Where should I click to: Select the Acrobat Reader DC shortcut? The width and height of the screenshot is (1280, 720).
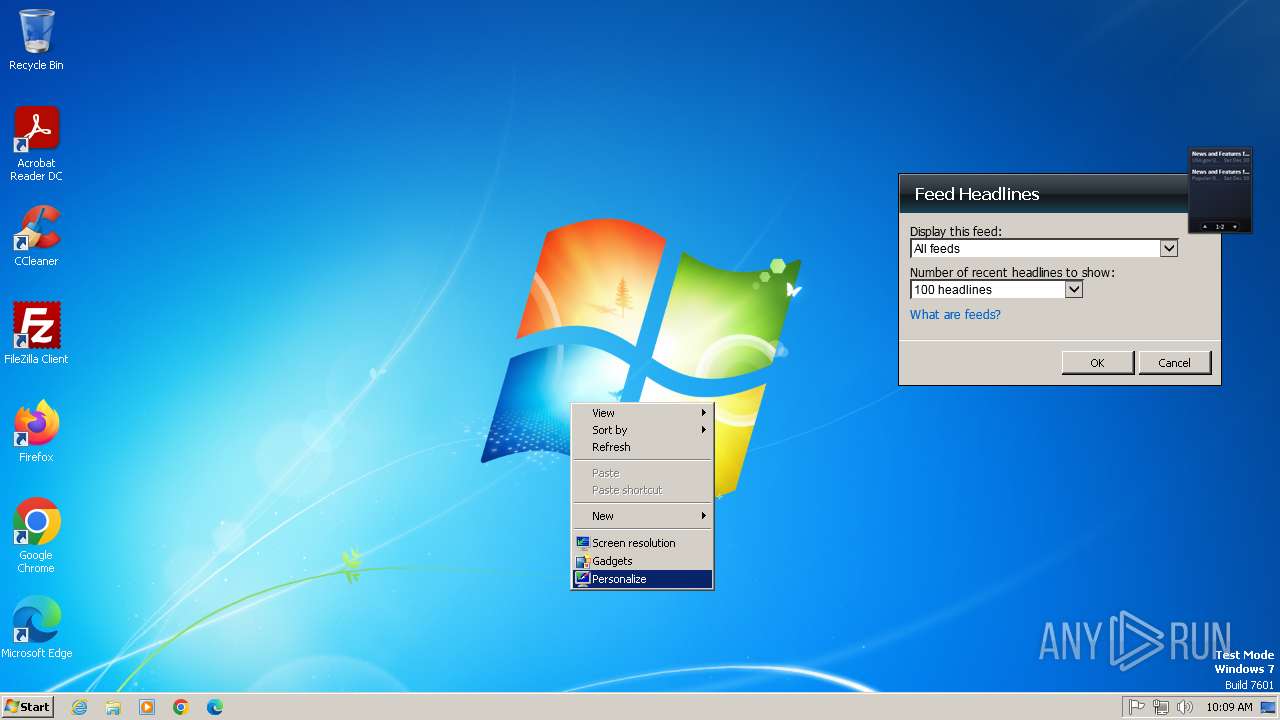coord(36,144)
